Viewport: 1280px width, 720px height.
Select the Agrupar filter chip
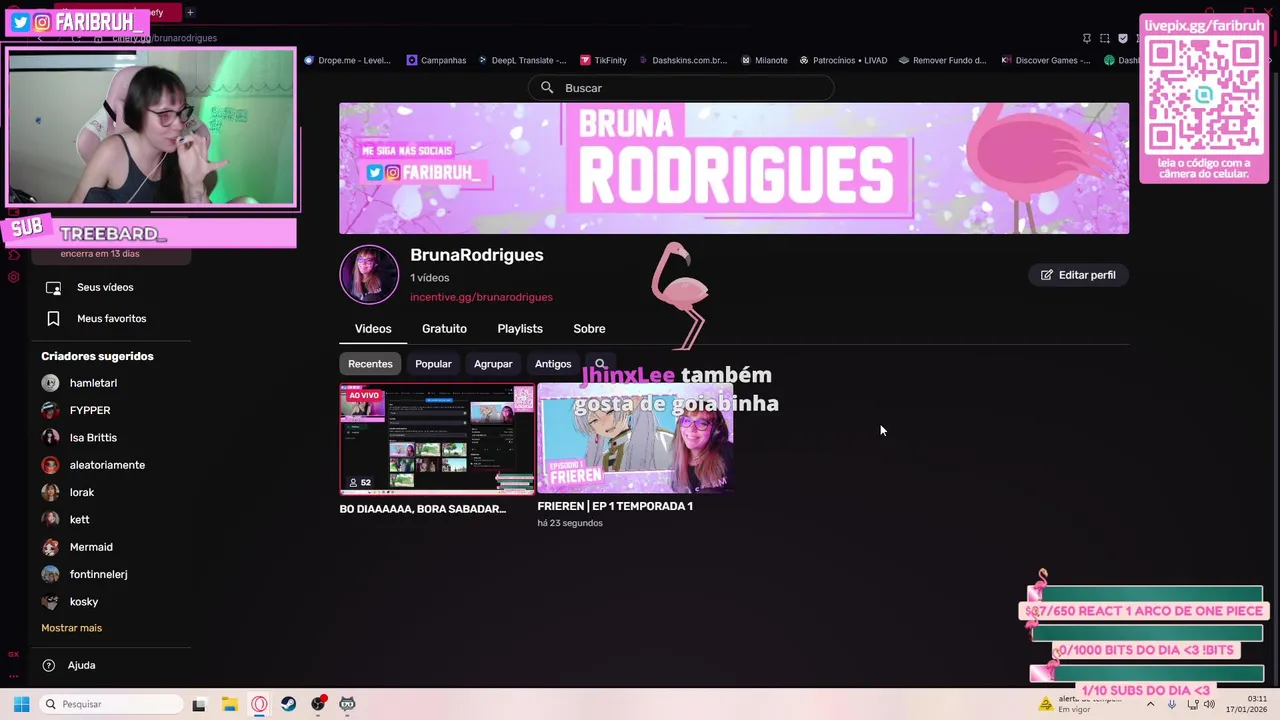493,364
